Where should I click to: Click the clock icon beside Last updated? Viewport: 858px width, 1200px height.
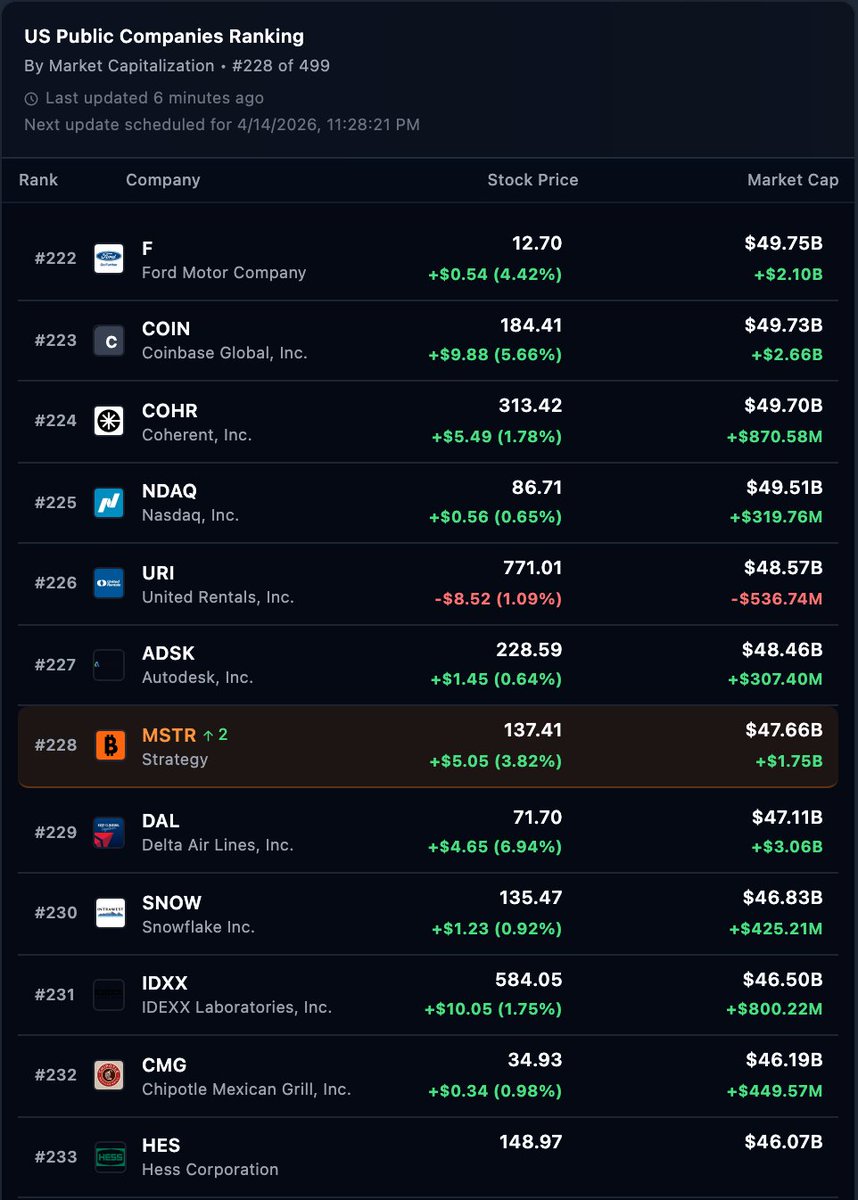tap(31, 99)
